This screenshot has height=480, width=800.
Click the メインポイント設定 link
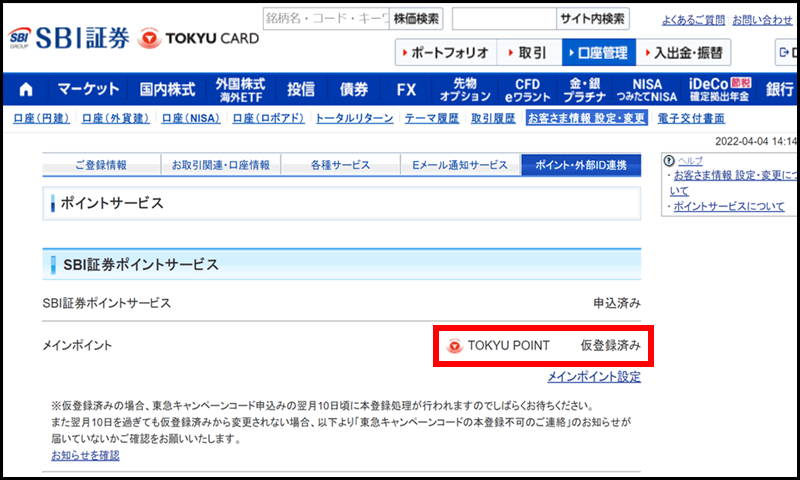click(594, 377)
